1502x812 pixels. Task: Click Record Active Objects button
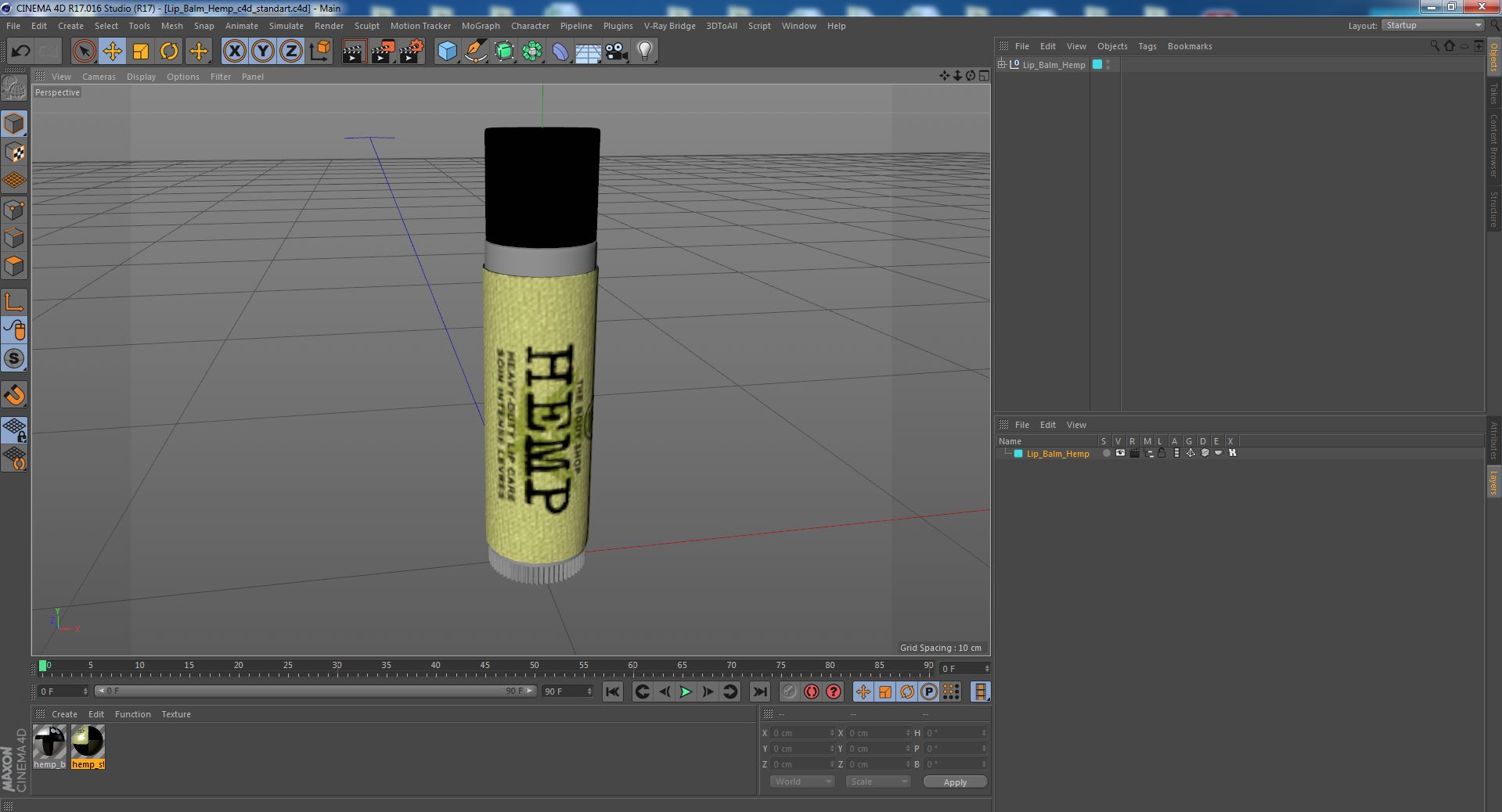pyautogui.click(x=789, y=692)
